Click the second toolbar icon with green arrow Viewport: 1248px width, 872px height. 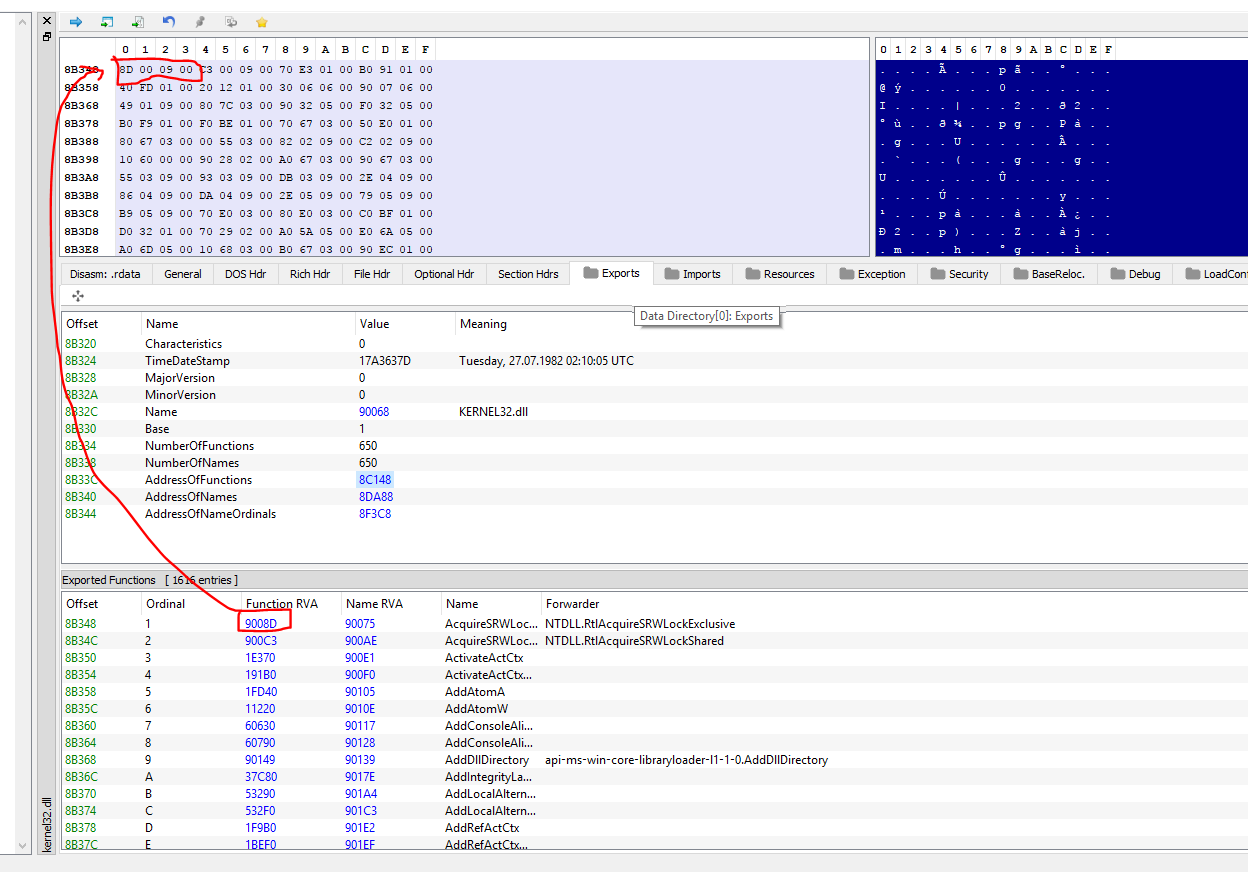pyautogui.click(x=107, y=21)
